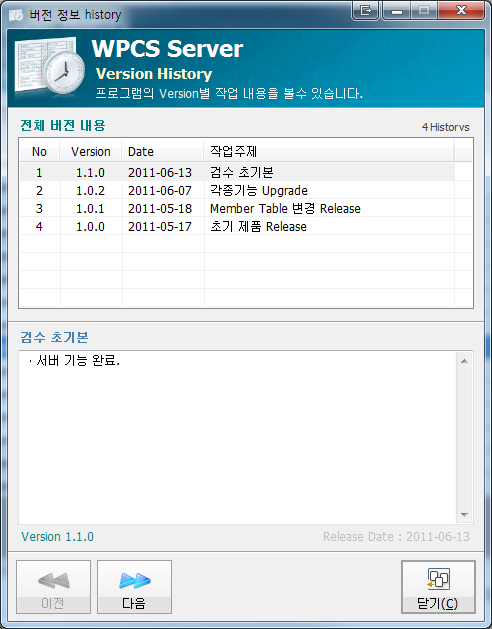
Task: Click the grey double-arrow Previous (이전) icon
Action: (x=54, y=580)
